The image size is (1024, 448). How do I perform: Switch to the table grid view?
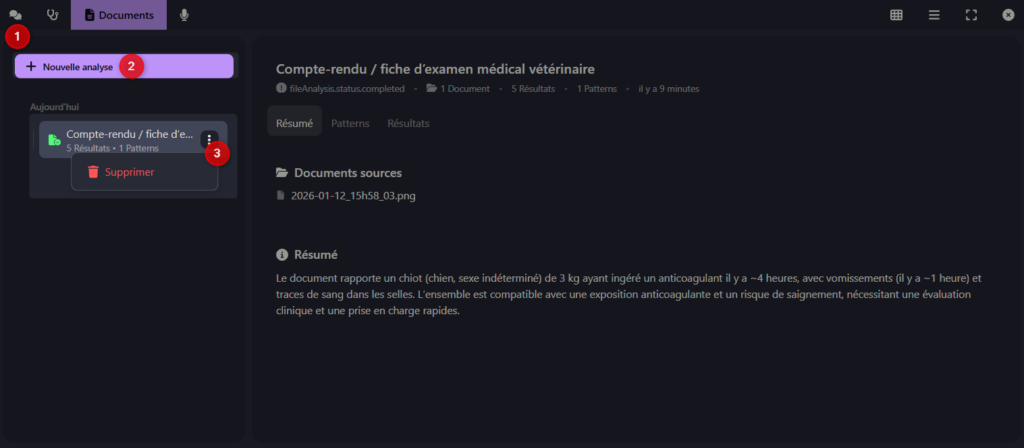pos(897,15)
